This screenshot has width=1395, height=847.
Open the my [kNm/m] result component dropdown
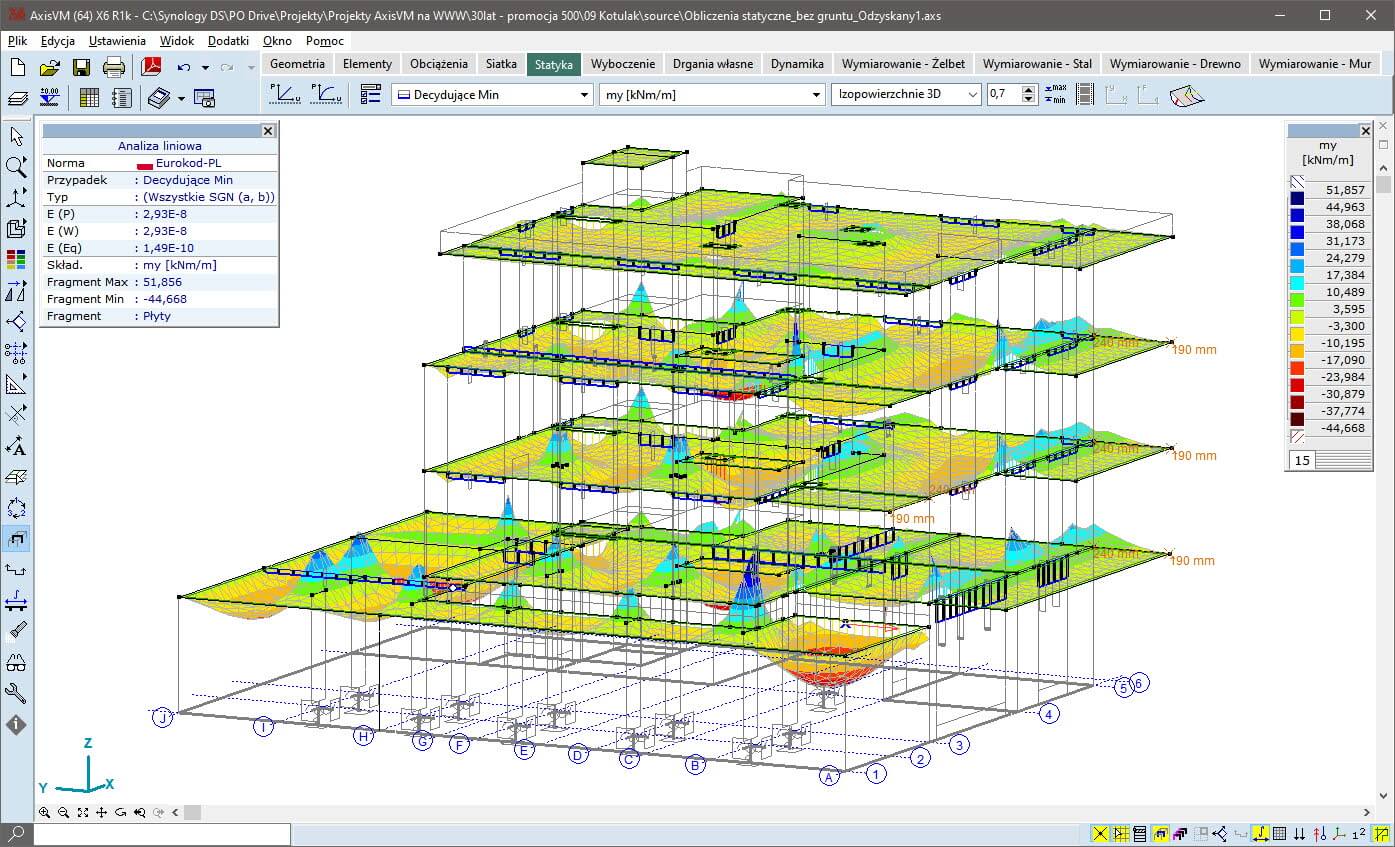(816, 94)
